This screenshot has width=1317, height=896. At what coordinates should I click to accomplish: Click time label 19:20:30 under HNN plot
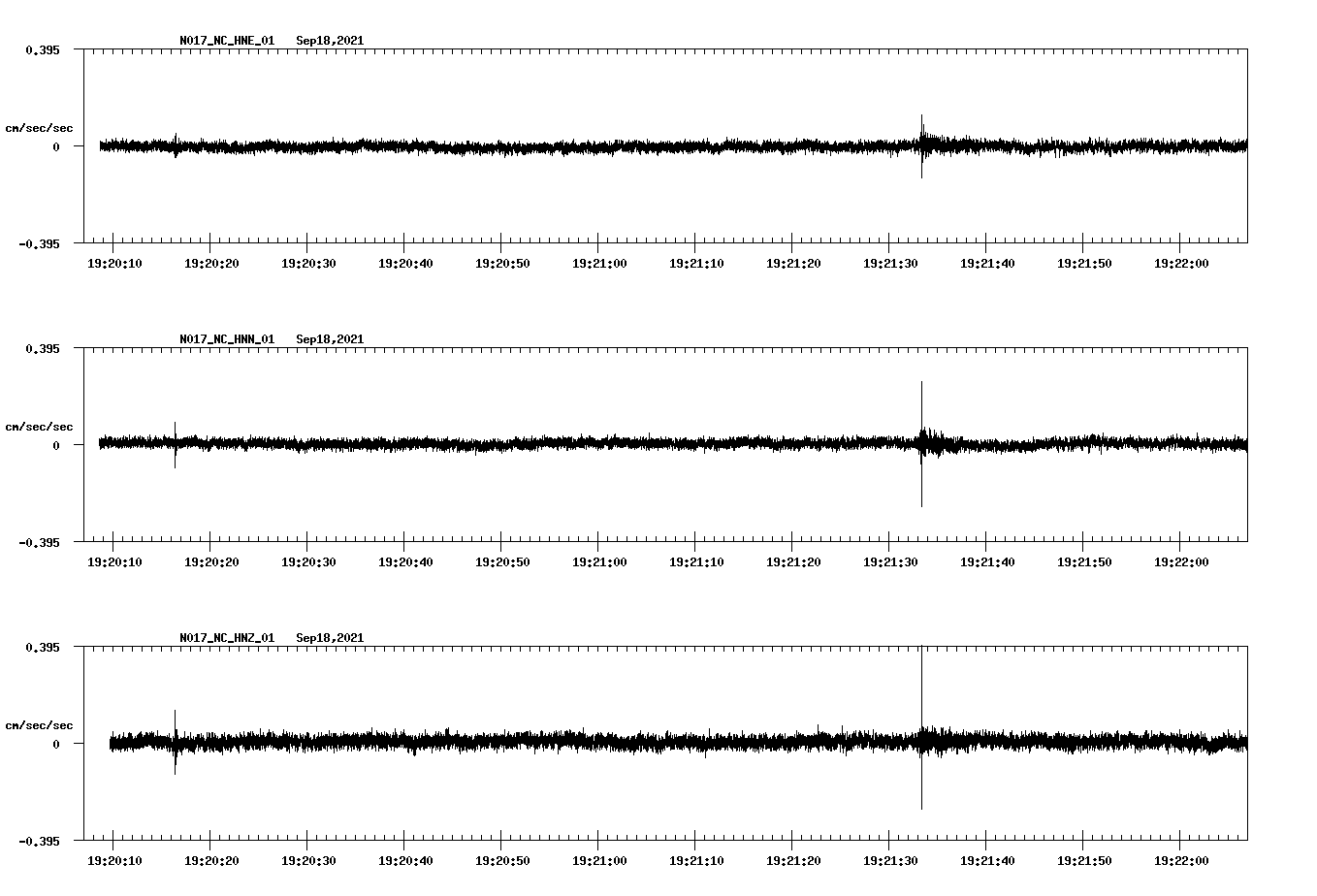[x=308, y=562]
